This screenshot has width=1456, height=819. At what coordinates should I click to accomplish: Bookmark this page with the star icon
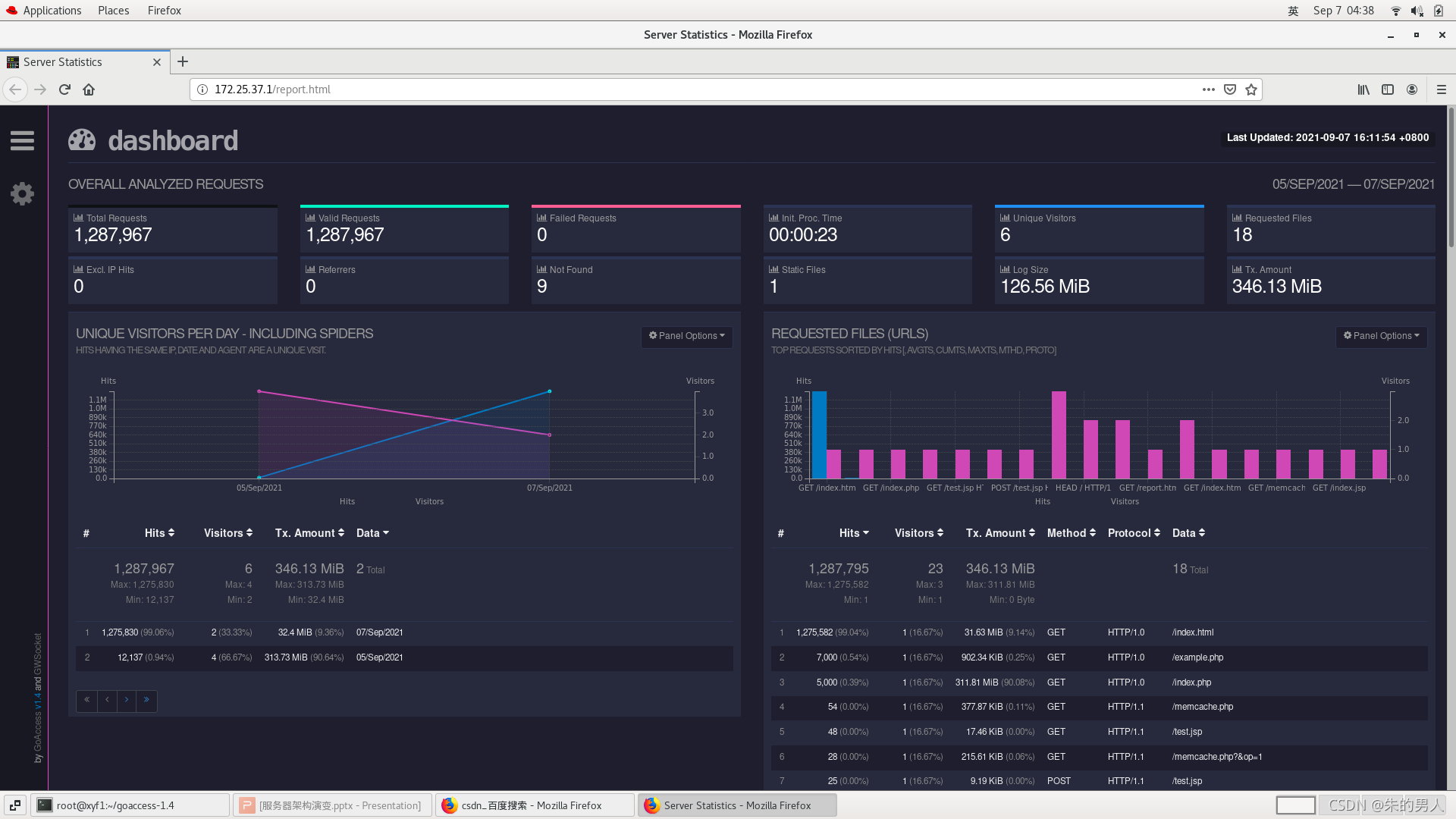tap(1251, 89)
